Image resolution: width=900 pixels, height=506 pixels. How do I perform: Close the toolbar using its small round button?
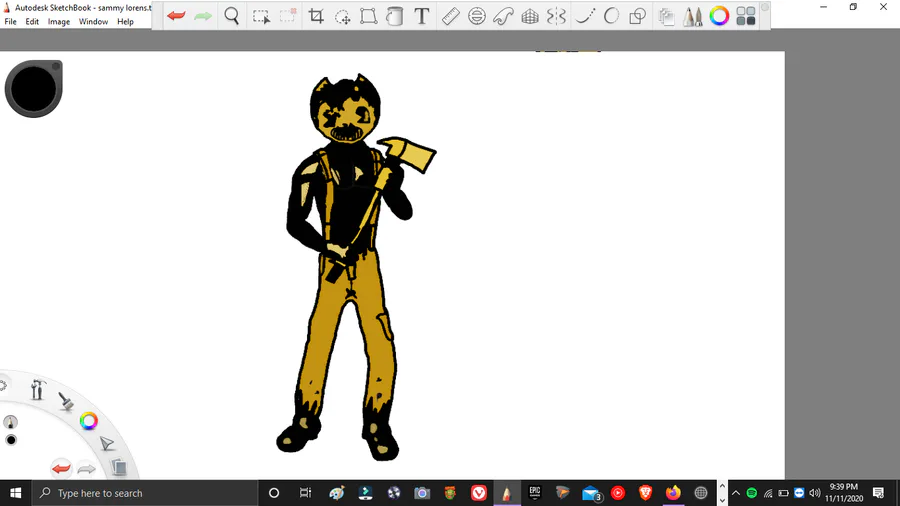tap(765, 7)
